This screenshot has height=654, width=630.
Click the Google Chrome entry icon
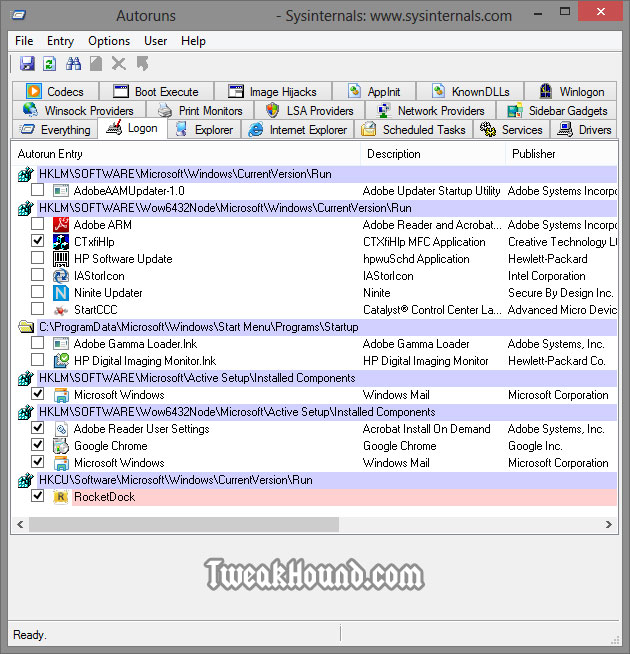61,446
